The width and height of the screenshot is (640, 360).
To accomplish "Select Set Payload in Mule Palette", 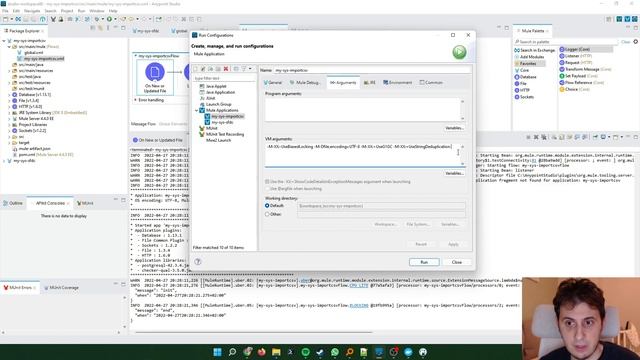I will (x=579, y=76).
